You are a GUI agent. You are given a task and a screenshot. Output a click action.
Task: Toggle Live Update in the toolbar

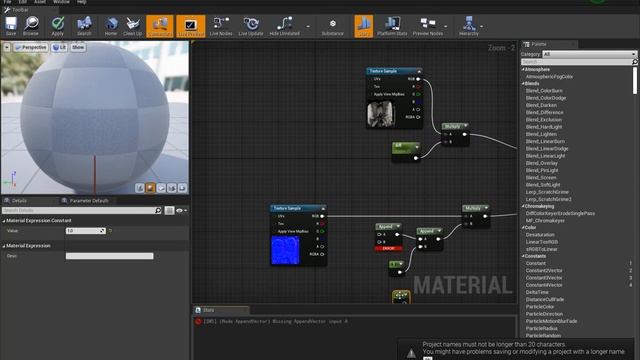coord(251,26)
